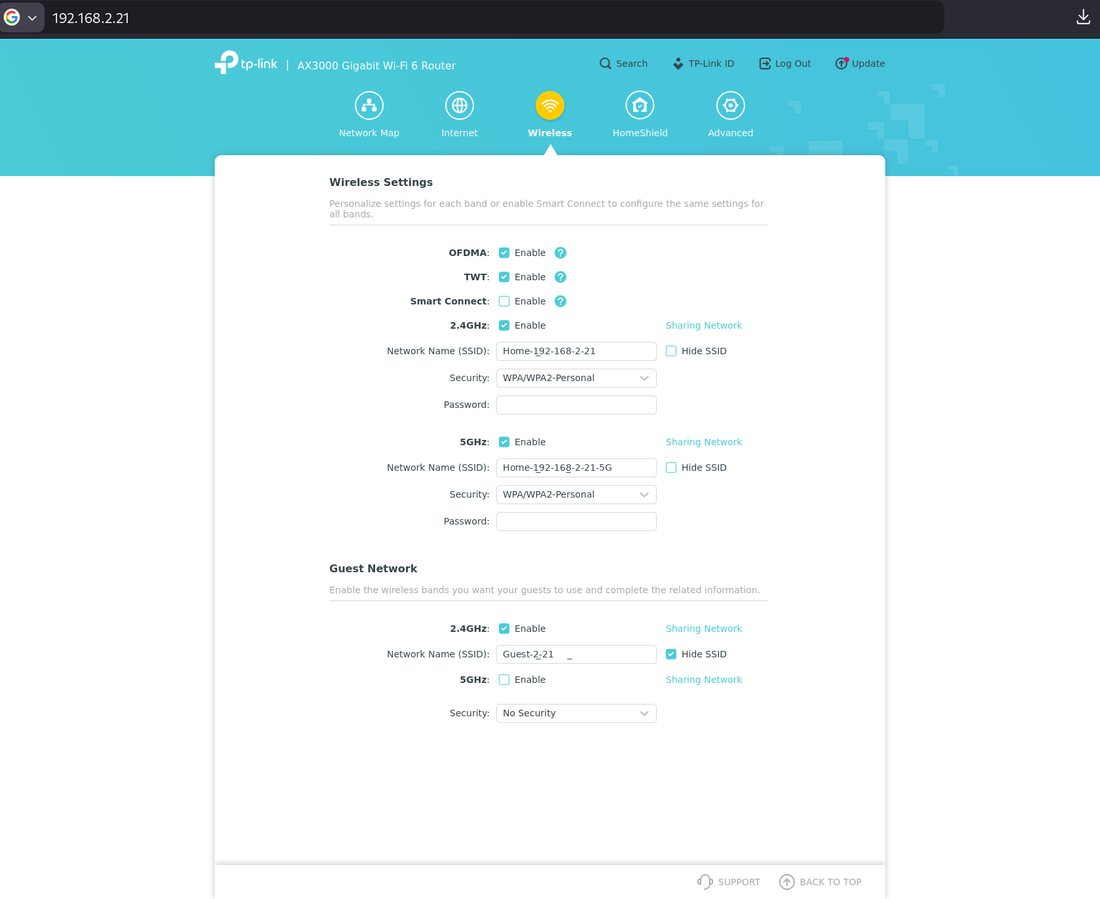Click the Back to Top arrow icon
The width and height of the screenshot is (1100, 899).
coord(787,881)
